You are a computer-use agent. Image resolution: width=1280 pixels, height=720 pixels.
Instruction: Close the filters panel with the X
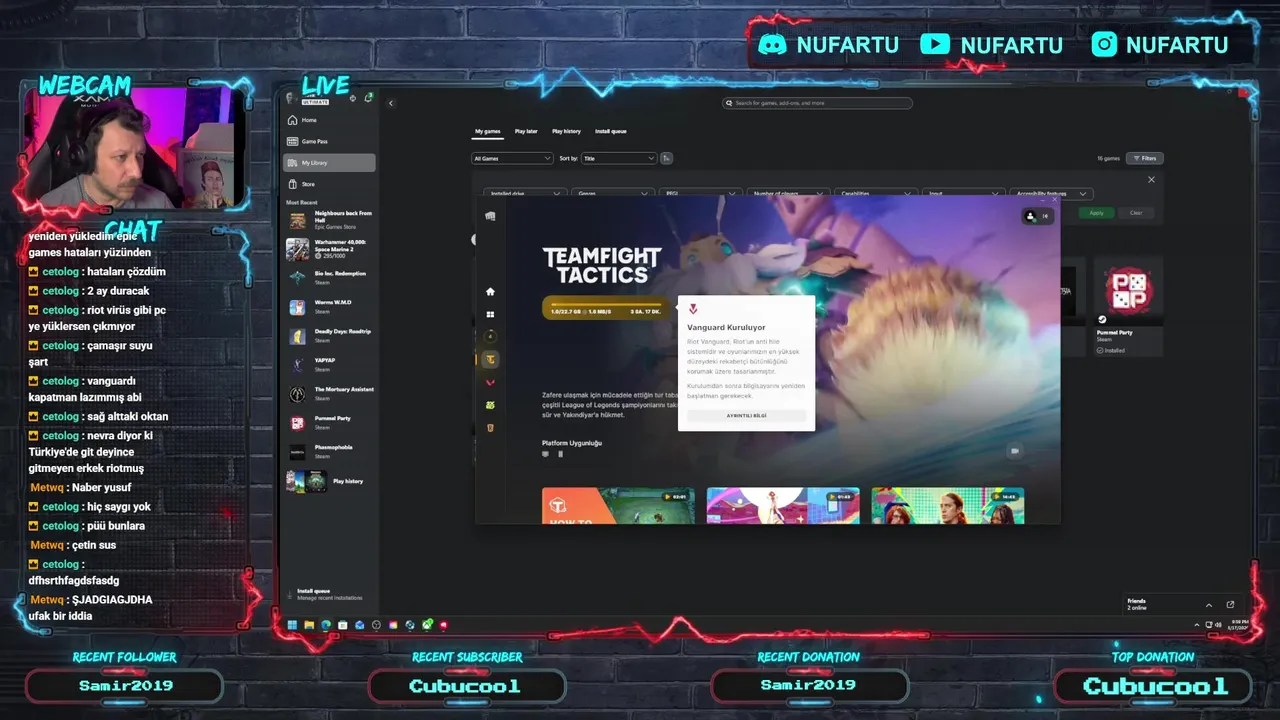(1151, 180)
